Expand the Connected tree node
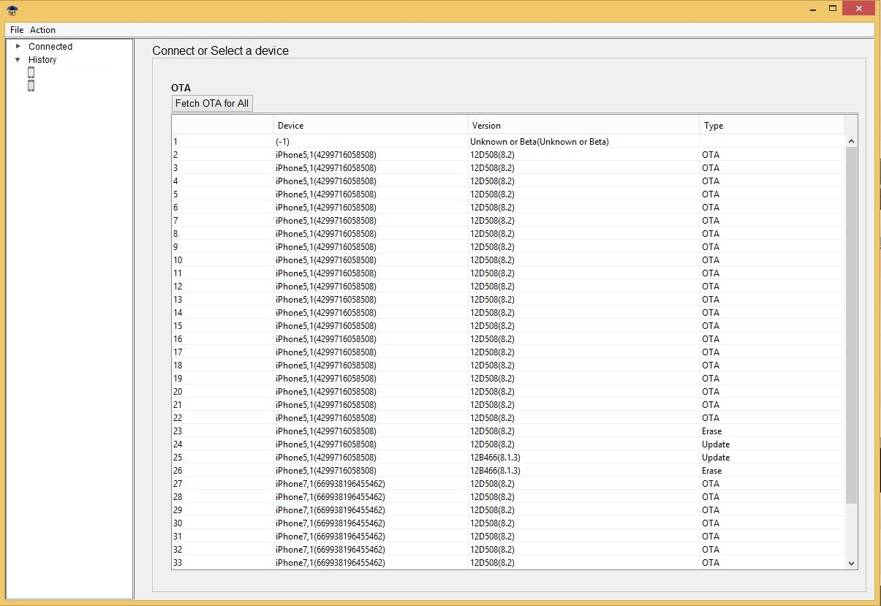881x606 pixels. pos(18,46)
